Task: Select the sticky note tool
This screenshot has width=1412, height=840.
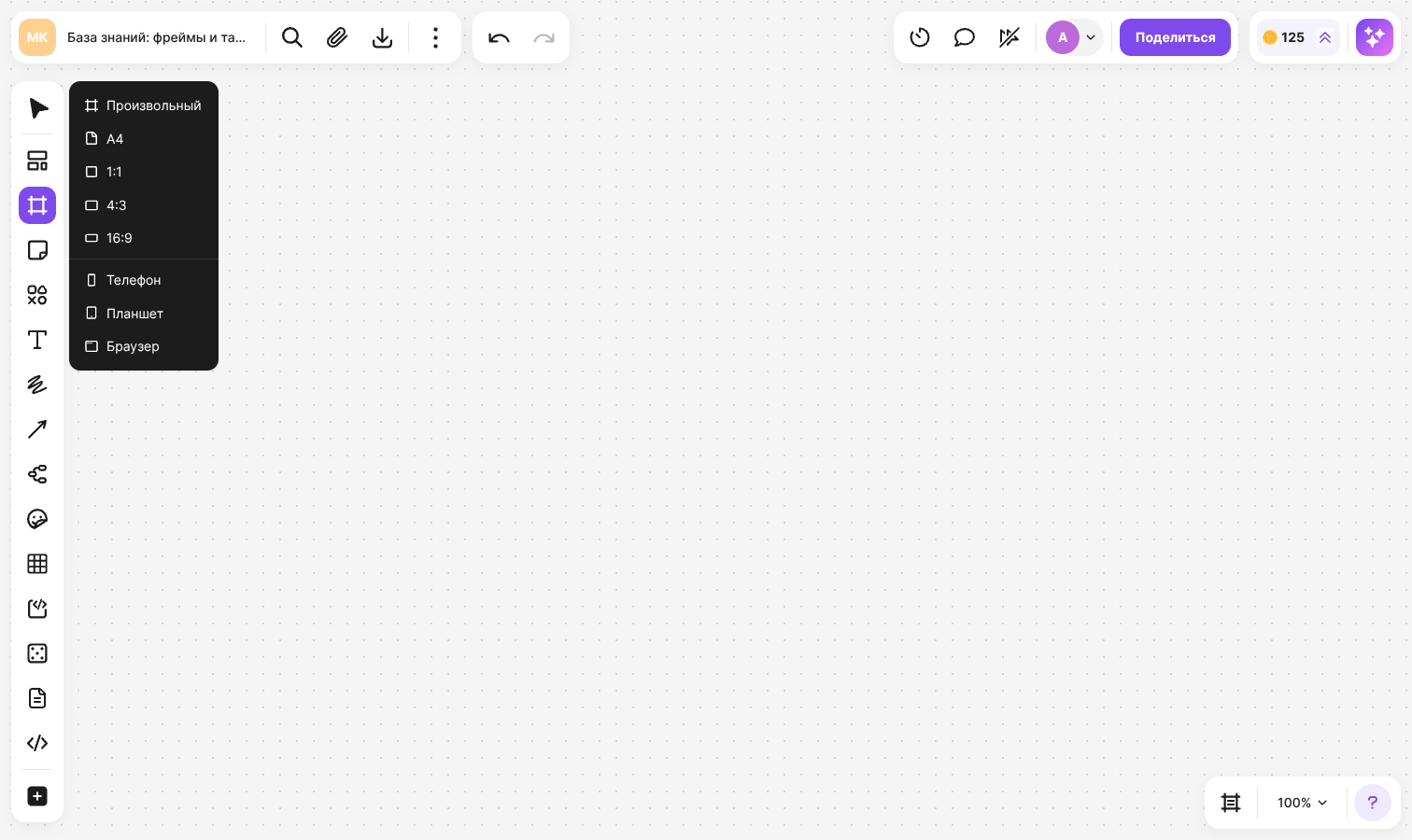Action: (37, 250)
